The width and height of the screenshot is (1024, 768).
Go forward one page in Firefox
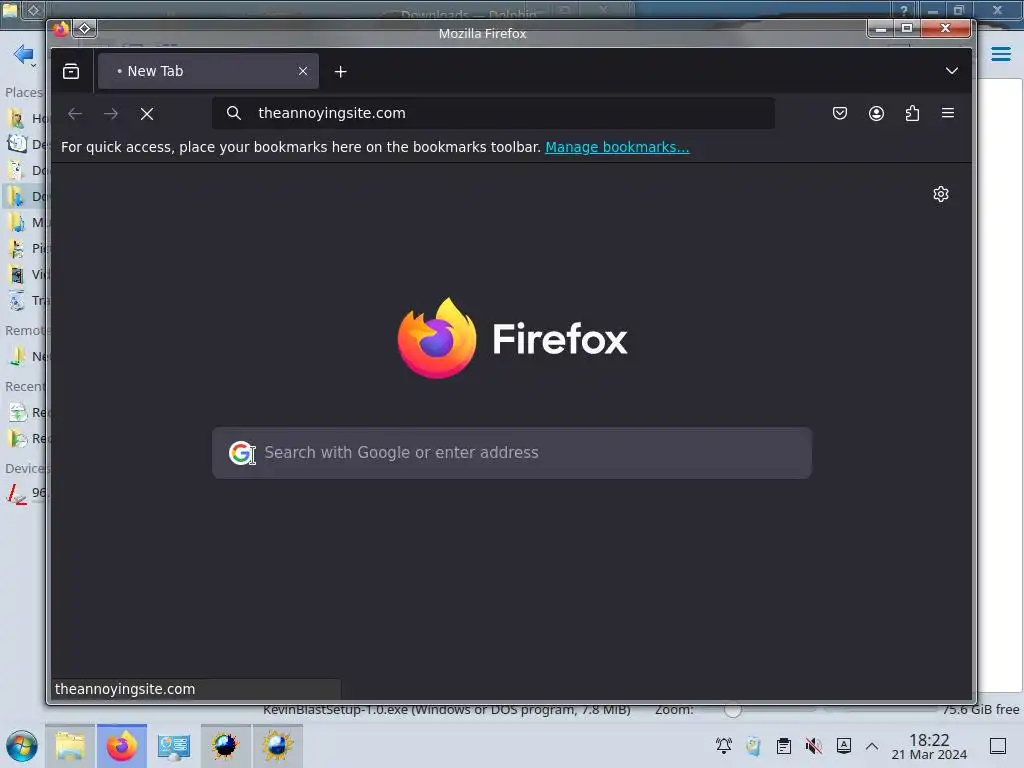111,114
